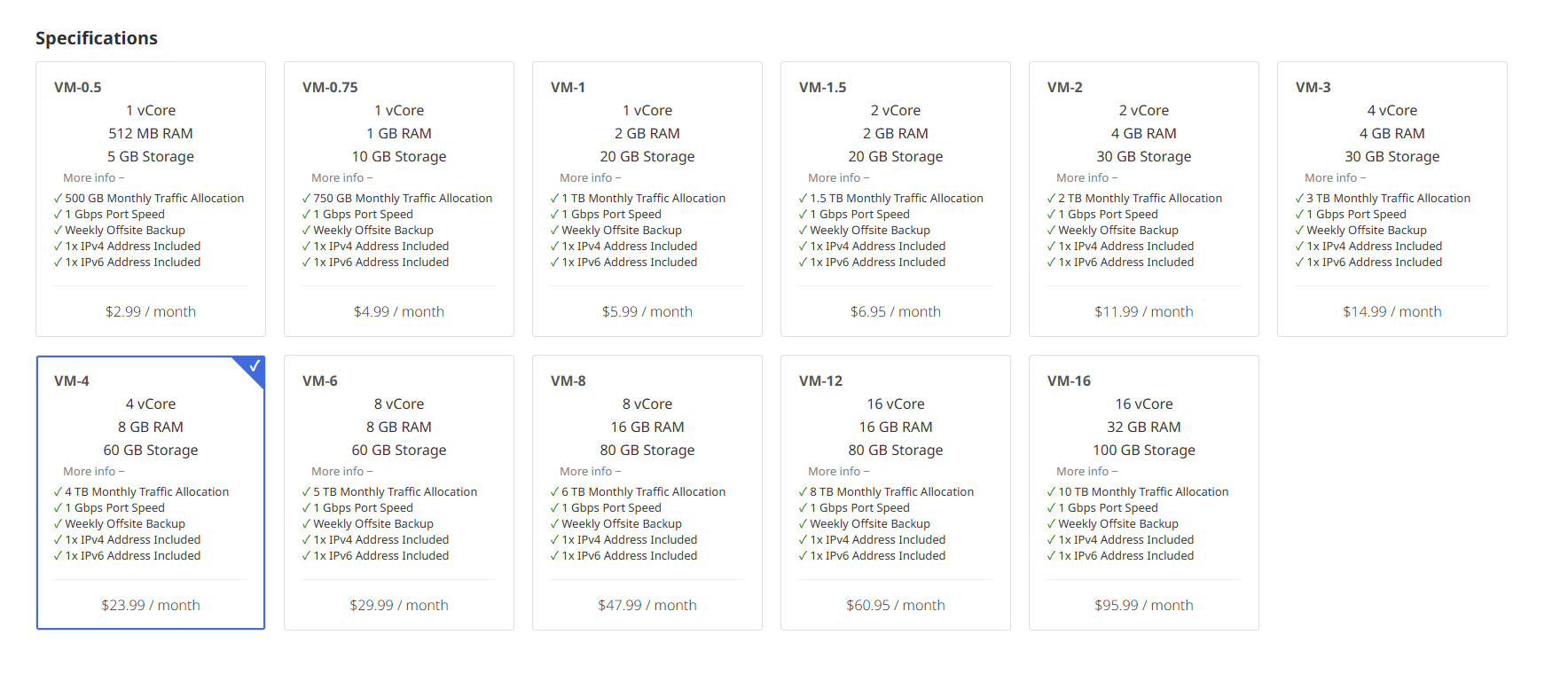Click the $47.99 / month price on VM-8
The width and height of the screenshot is (1568, 698).
pos(647,606)
